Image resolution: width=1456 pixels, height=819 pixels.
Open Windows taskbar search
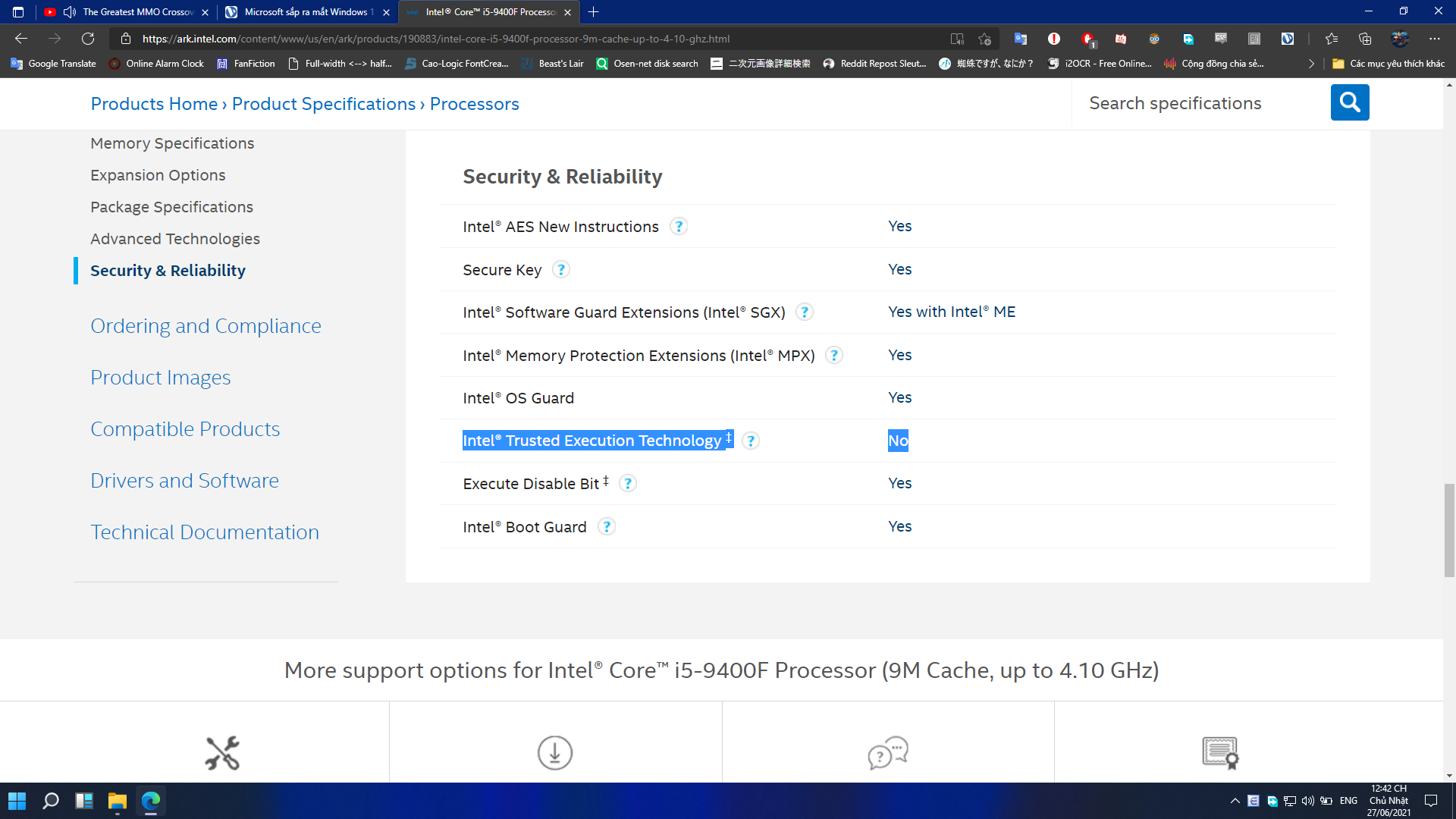tap(51, 801)
